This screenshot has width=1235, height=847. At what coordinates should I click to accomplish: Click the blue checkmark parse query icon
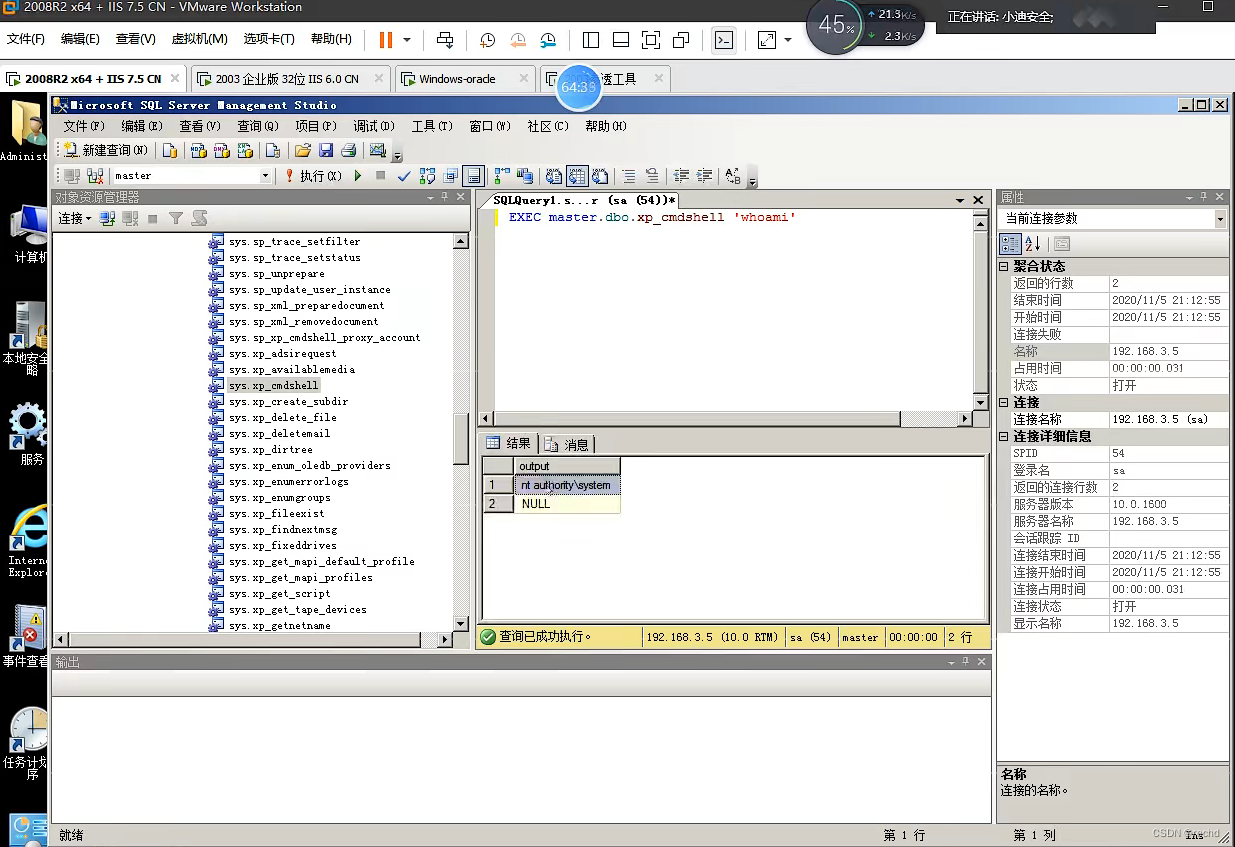[404, 176]
